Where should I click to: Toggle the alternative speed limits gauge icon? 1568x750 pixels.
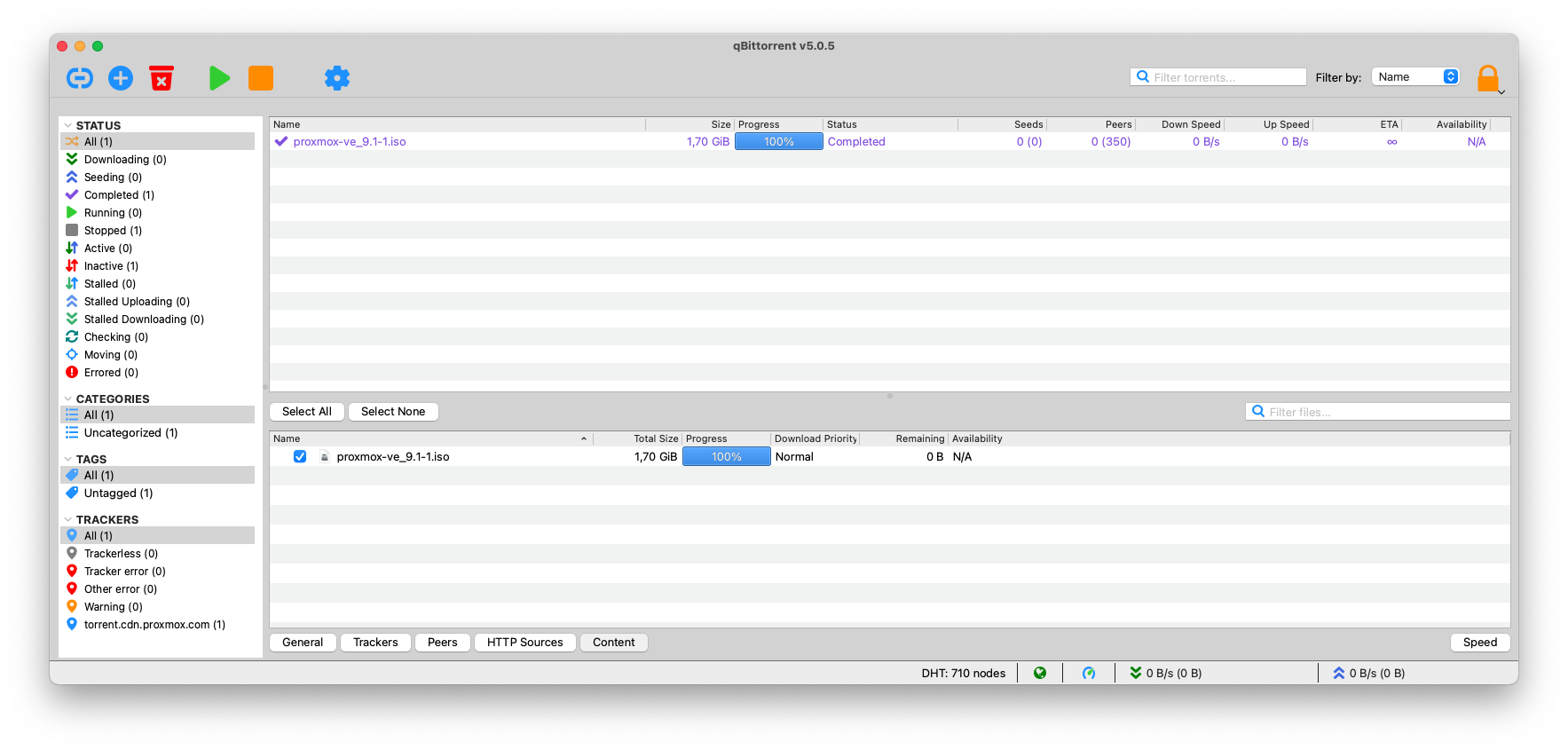pos(1089,673)
